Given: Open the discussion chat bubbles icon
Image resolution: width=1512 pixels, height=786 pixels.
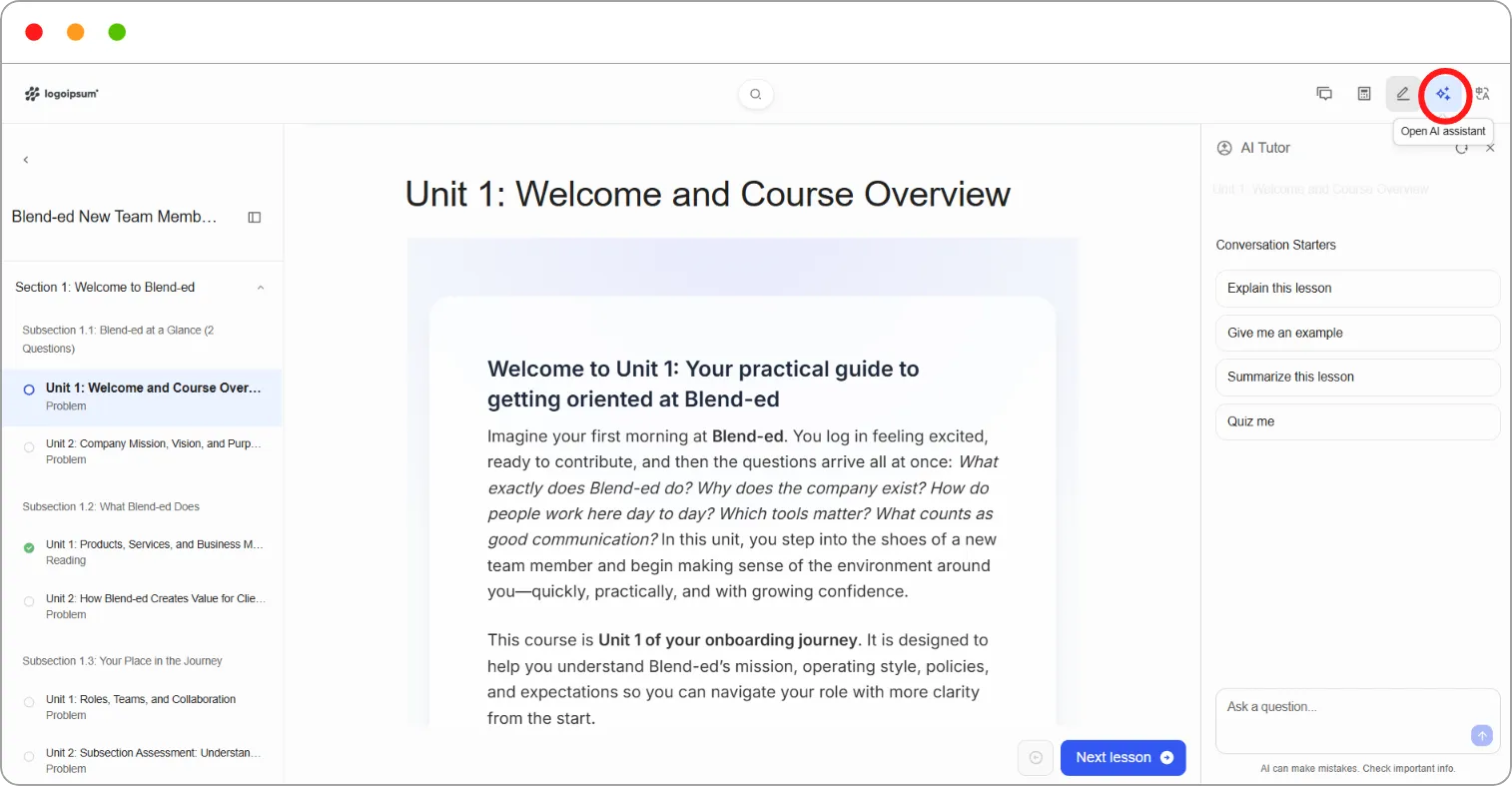Looking at the screenshot, I should (x=1324, y=94).
